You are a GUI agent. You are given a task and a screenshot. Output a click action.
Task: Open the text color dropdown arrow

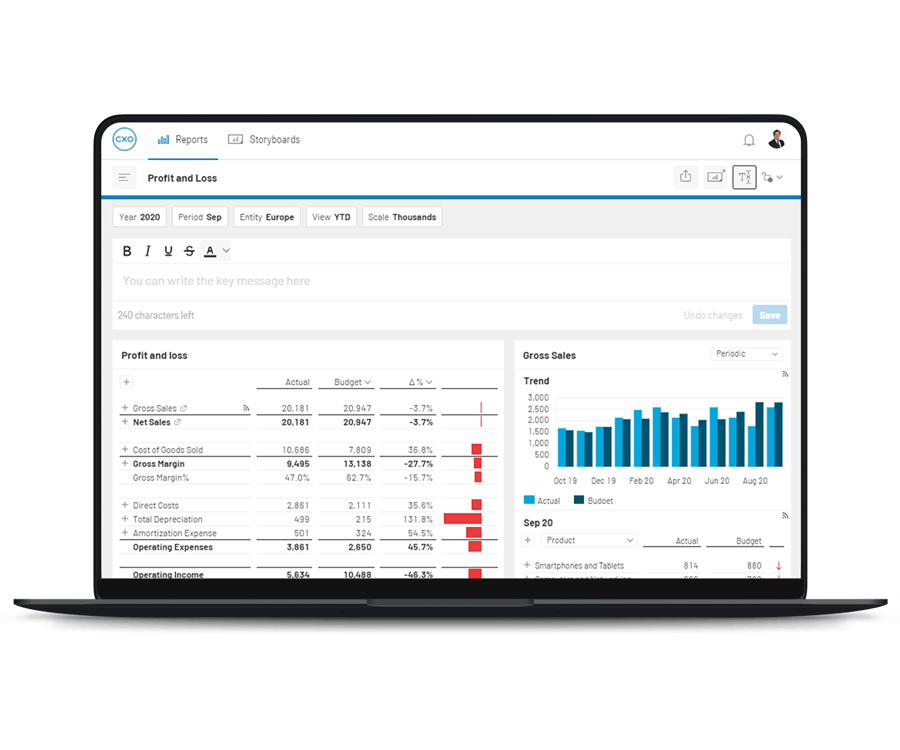tap(226, 251)
